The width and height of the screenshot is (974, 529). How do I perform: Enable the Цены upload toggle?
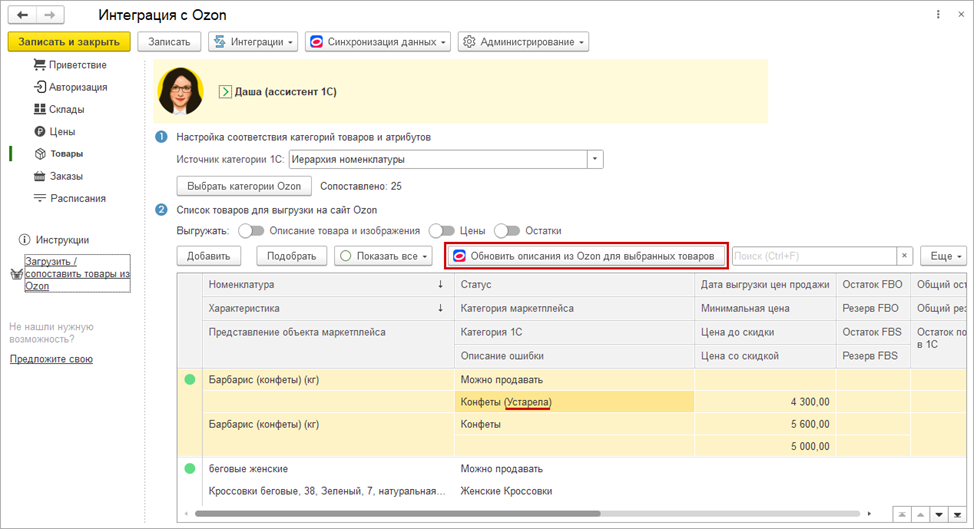click(x=441, y=230)
